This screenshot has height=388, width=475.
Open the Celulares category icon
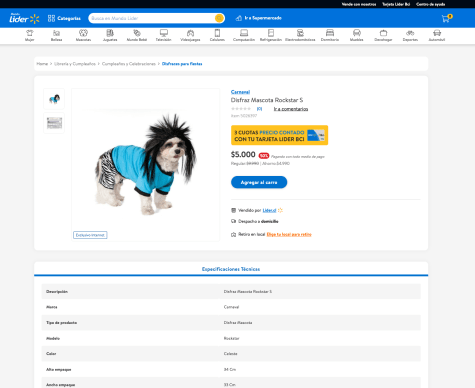pyautogui.click(x=217, y=35)
